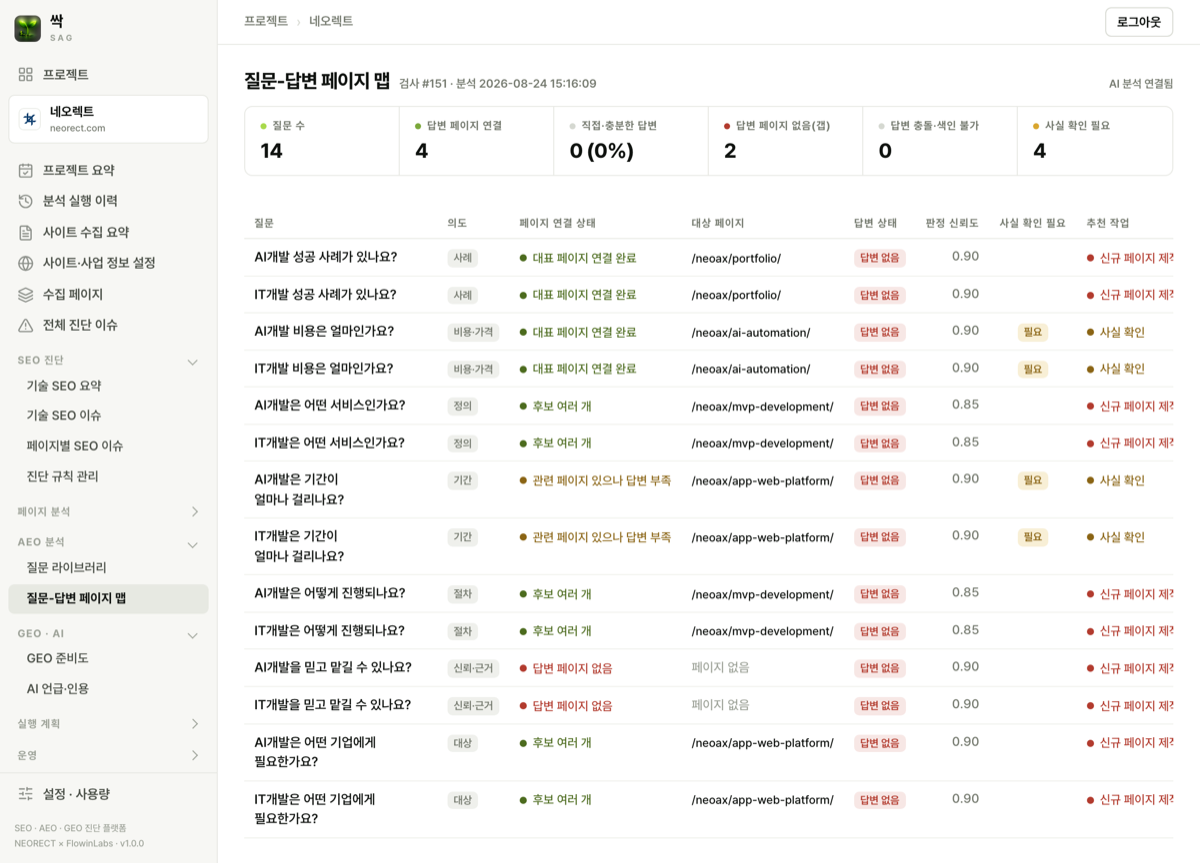Viewport: 1200px width, 863px height.
Task: Click 답변 없음 badge in AI개발 성공 사례 row
Action: click(880, 258)
